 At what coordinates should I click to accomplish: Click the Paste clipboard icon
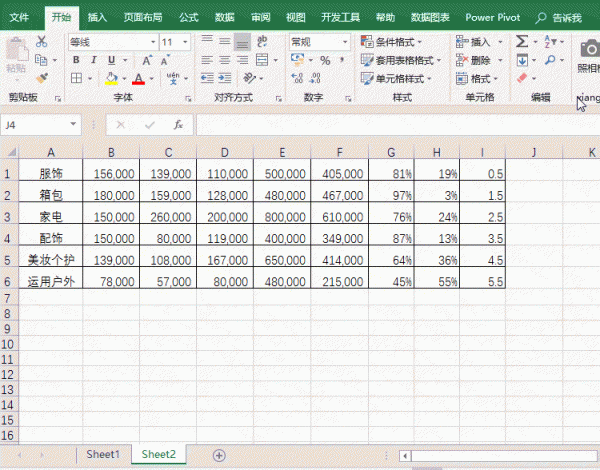point(16,50)
